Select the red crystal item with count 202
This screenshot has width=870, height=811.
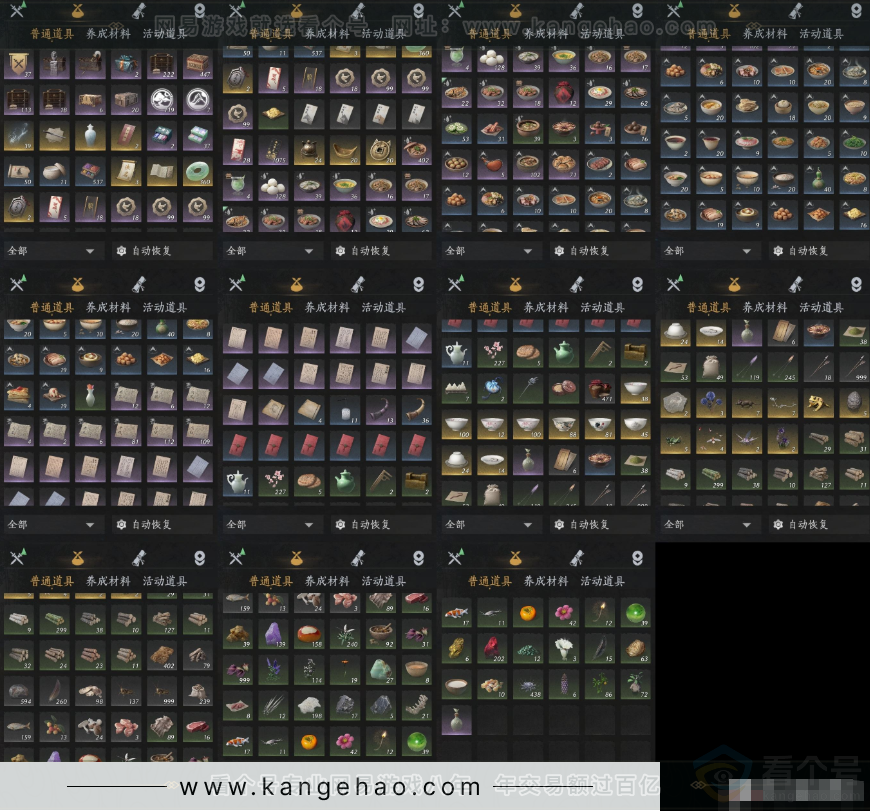pyautogui.click(x=492, y=648)
